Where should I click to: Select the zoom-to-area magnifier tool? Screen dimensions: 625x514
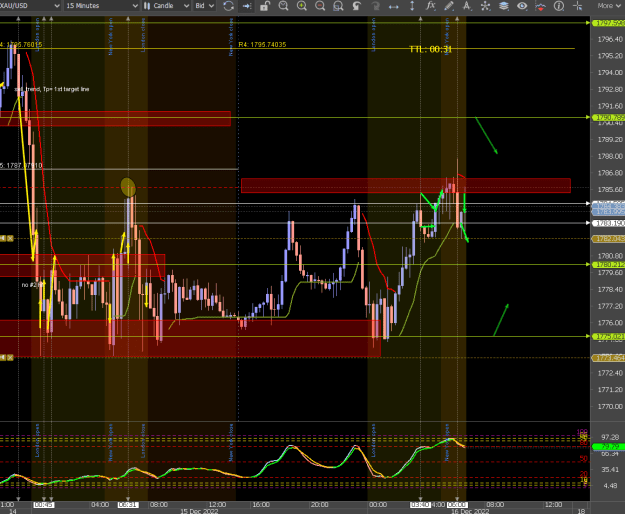[338, 6]
